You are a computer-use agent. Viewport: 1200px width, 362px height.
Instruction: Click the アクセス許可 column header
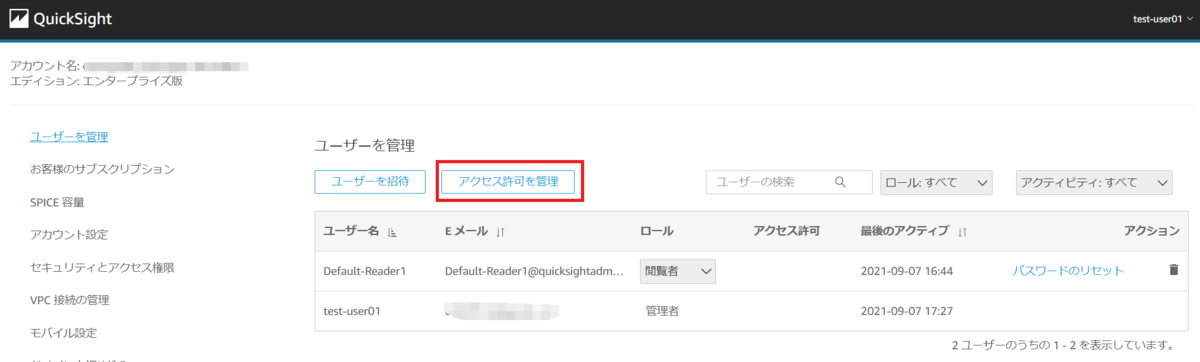click(x=786, y=231)
